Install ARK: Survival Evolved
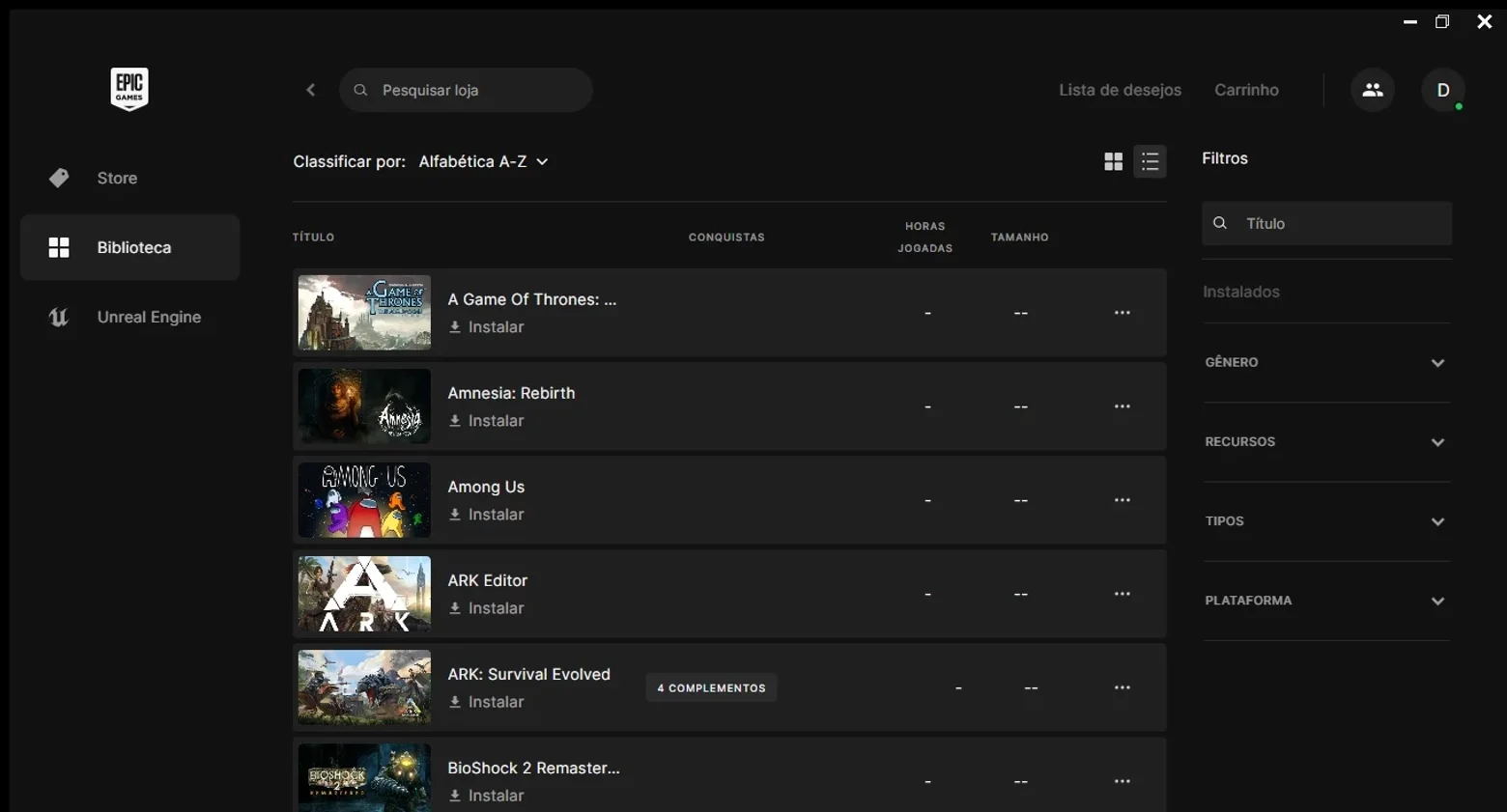1507x812 pixels. pyautogui.click(x=487, y=702)
